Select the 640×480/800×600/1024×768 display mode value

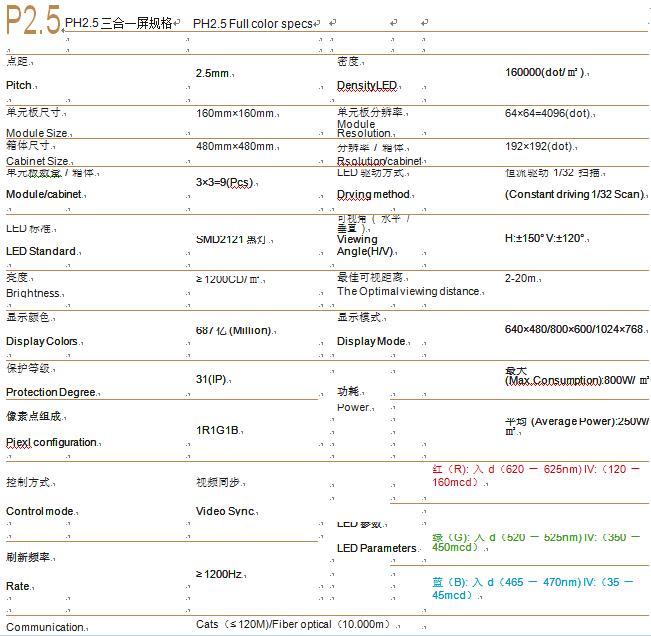(574, 329)
